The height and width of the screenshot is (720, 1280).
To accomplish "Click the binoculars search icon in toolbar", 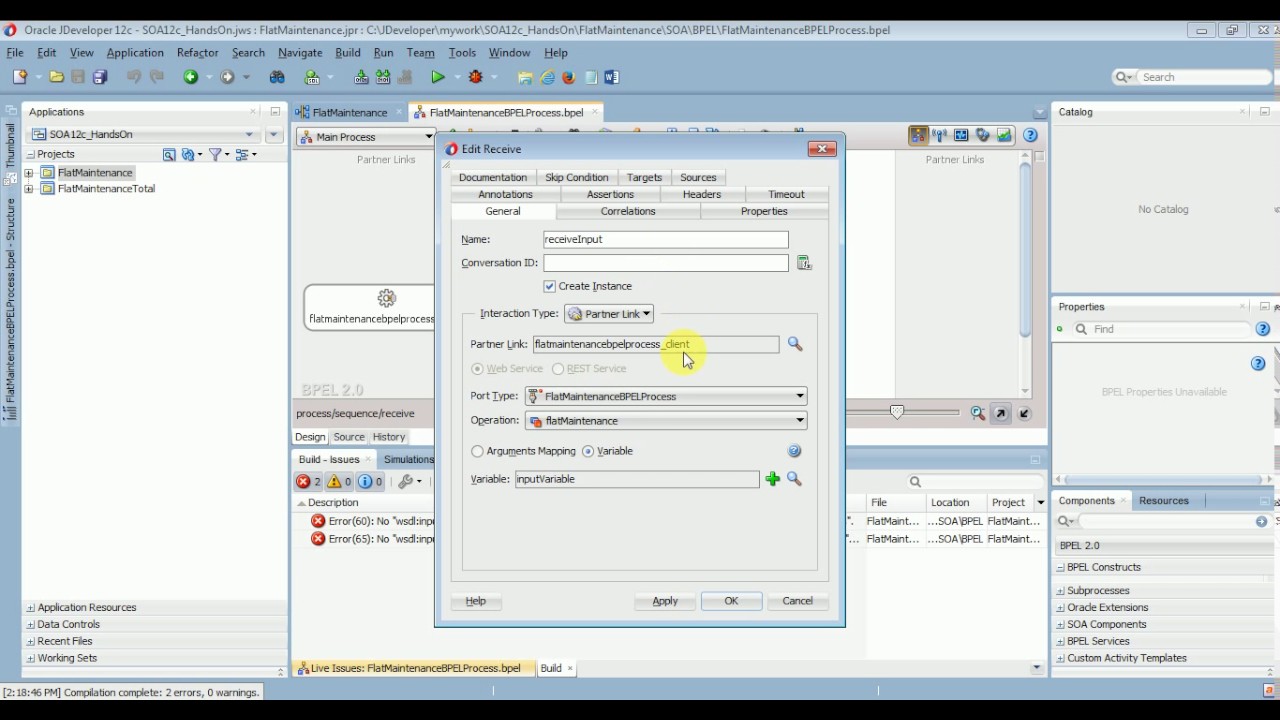I will point(277,77).
